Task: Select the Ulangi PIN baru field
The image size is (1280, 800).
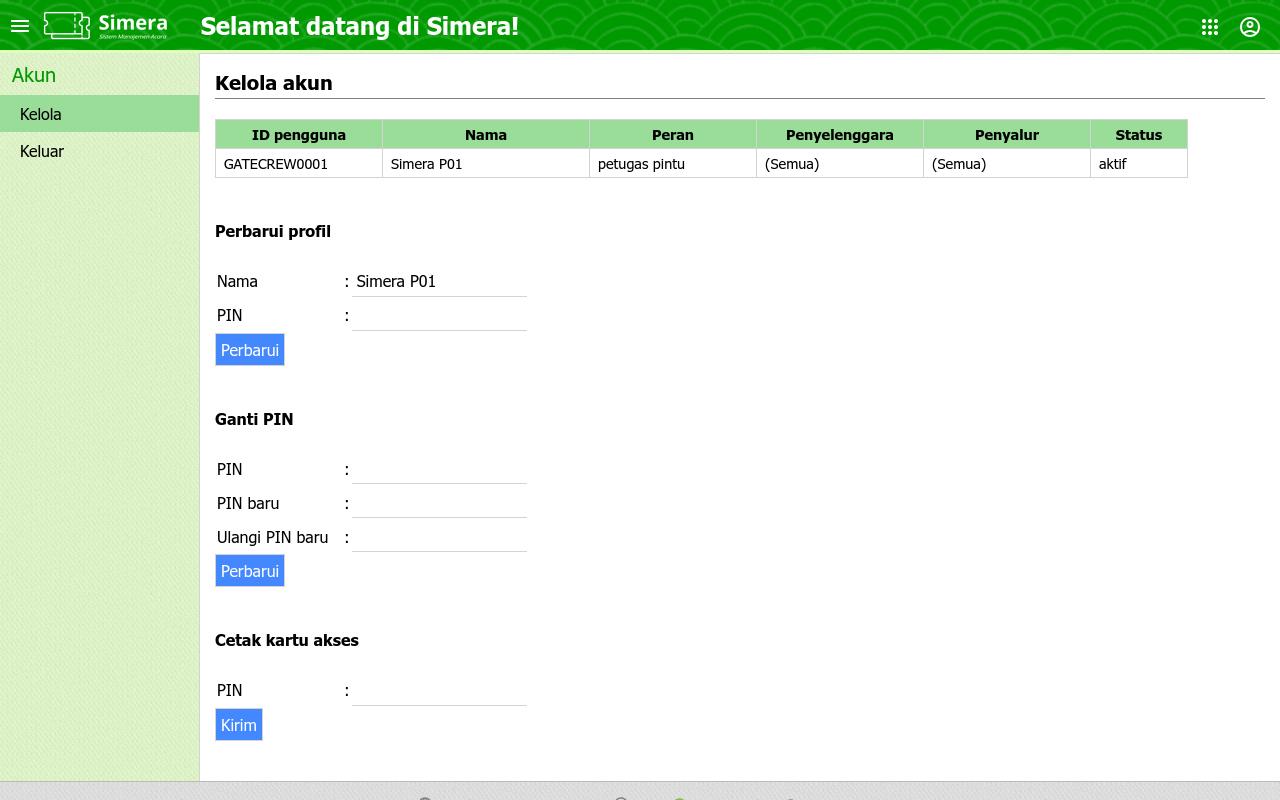Action: coord(439,538)
